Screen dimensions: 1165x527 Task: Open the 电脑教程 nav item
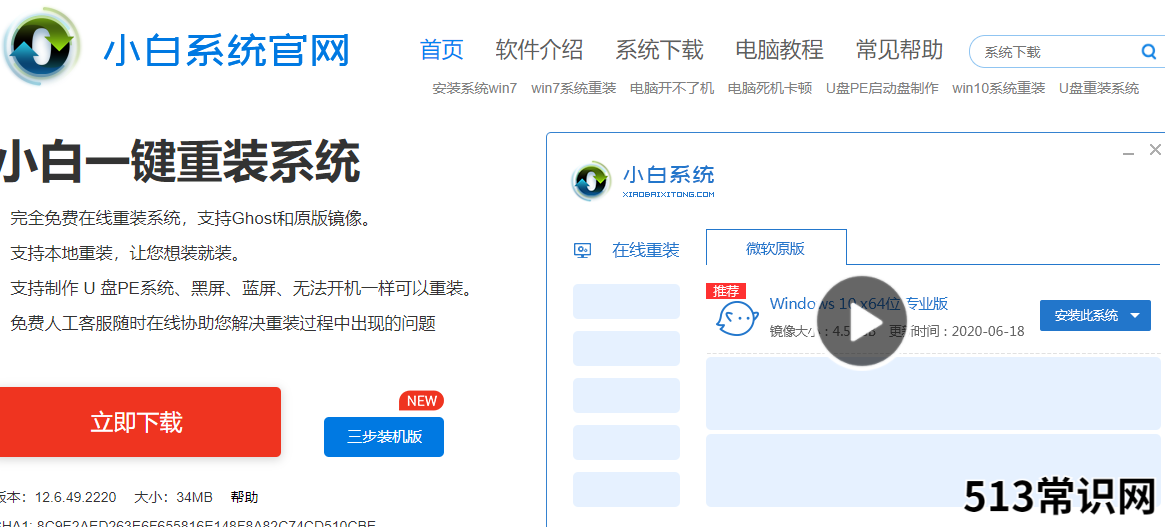tap(779, 51)
